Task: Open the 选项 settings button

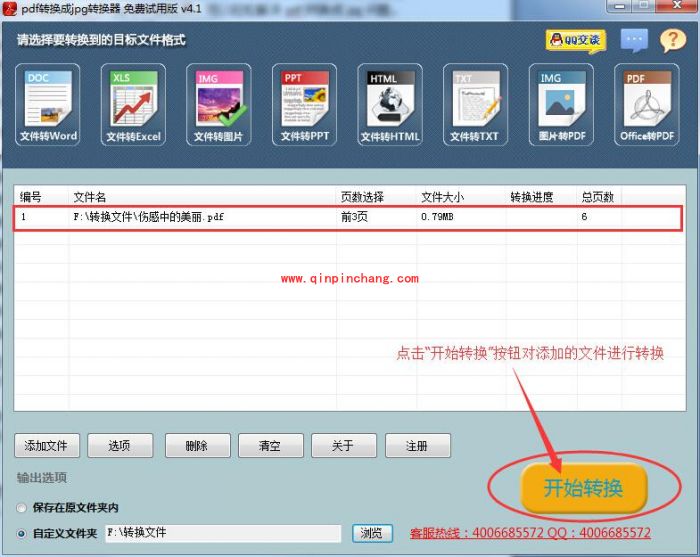Action: (x=120, y=445)
